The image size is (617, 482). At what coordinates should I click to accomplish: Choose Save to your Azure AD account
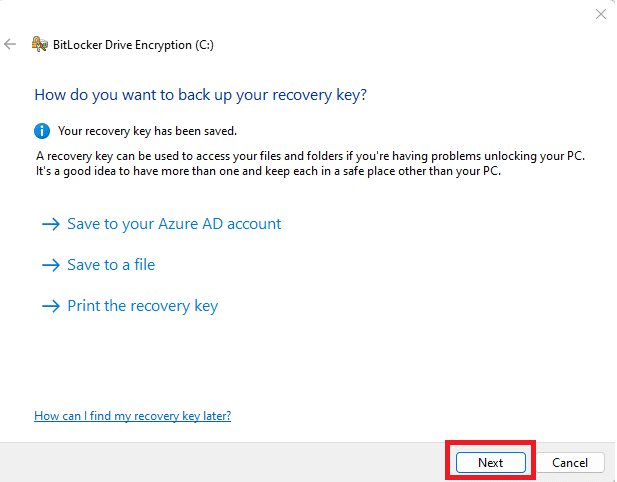point(174,224)
